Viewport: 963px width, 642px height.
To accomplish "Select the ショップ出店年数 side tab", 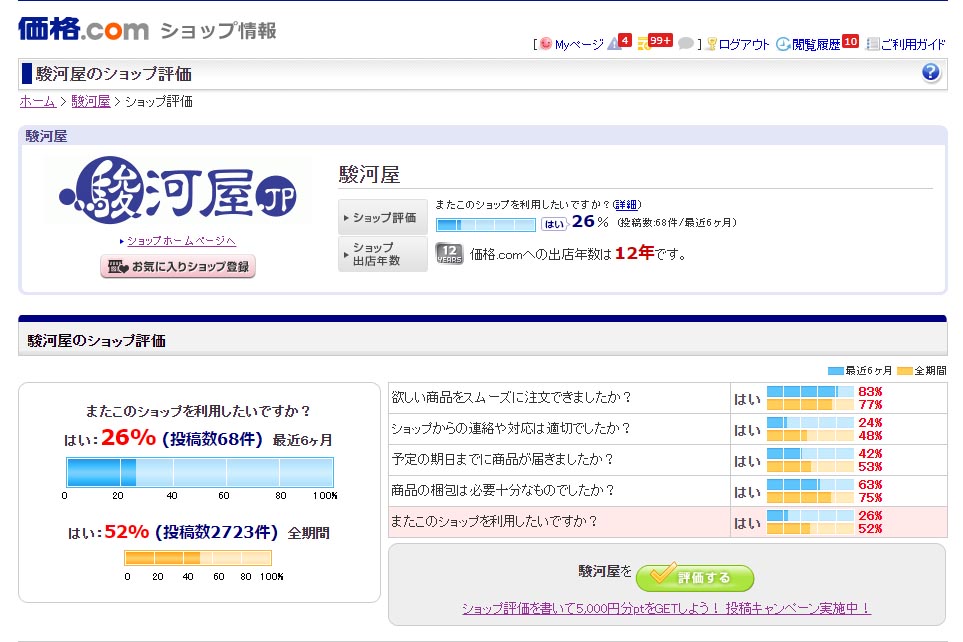I will pyautogui.click(x=383, y=254).
